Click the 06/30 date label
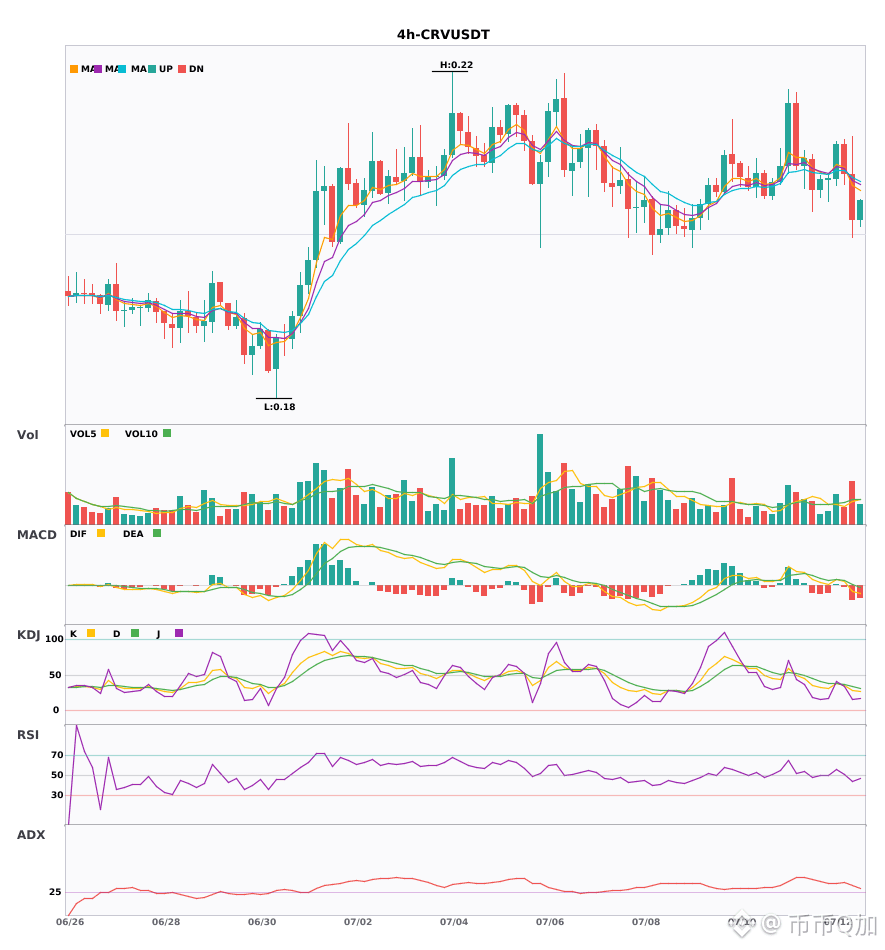Viewport: 885px width, 950px height. pyautogui.click(x=262, y=922)
